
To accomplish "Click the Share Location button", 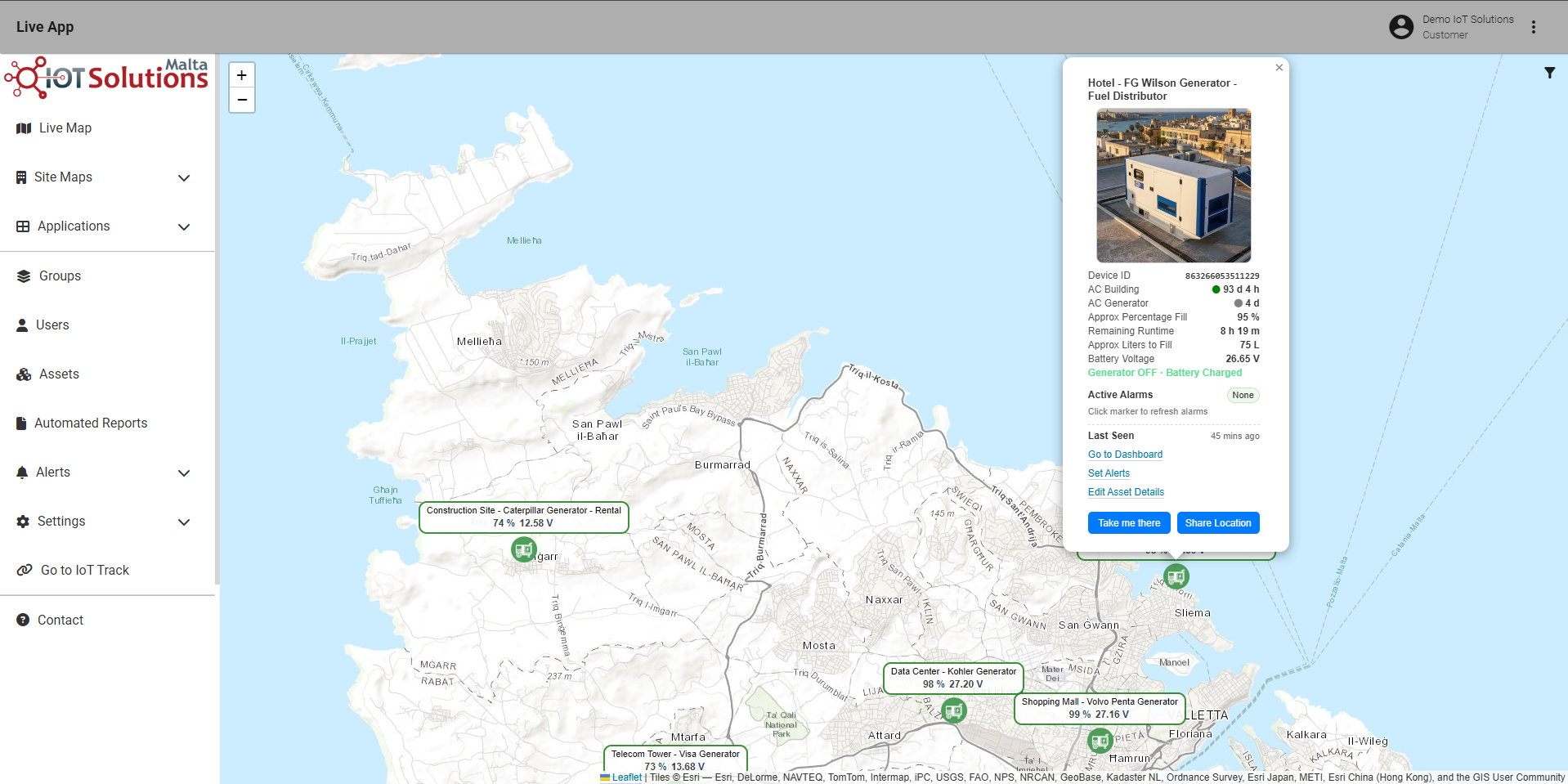I will [1218, 523].
